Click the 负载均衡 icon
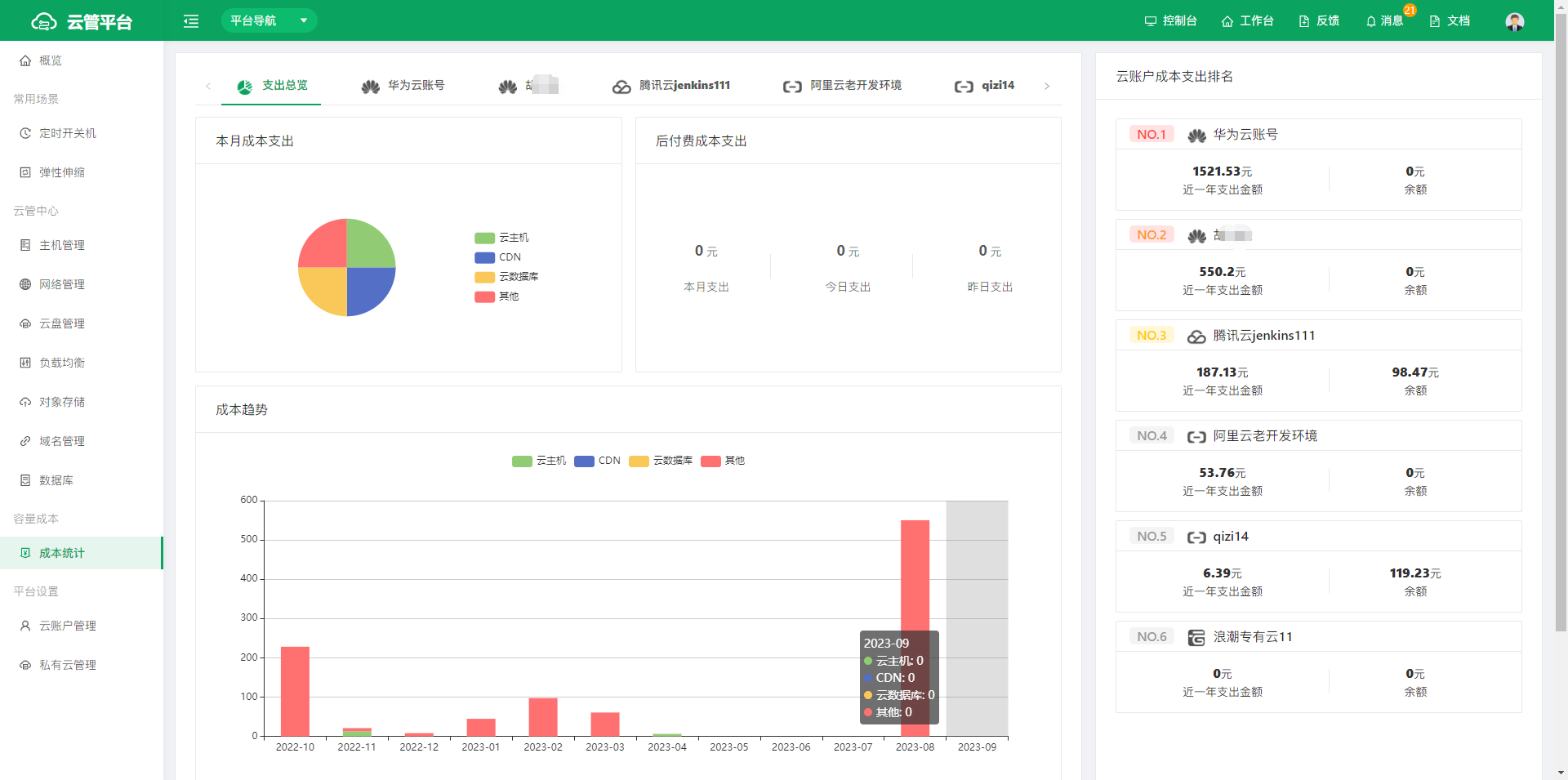Image resolution: width=1568 pixels, height=780 pixels. click(x=25, y=363)
